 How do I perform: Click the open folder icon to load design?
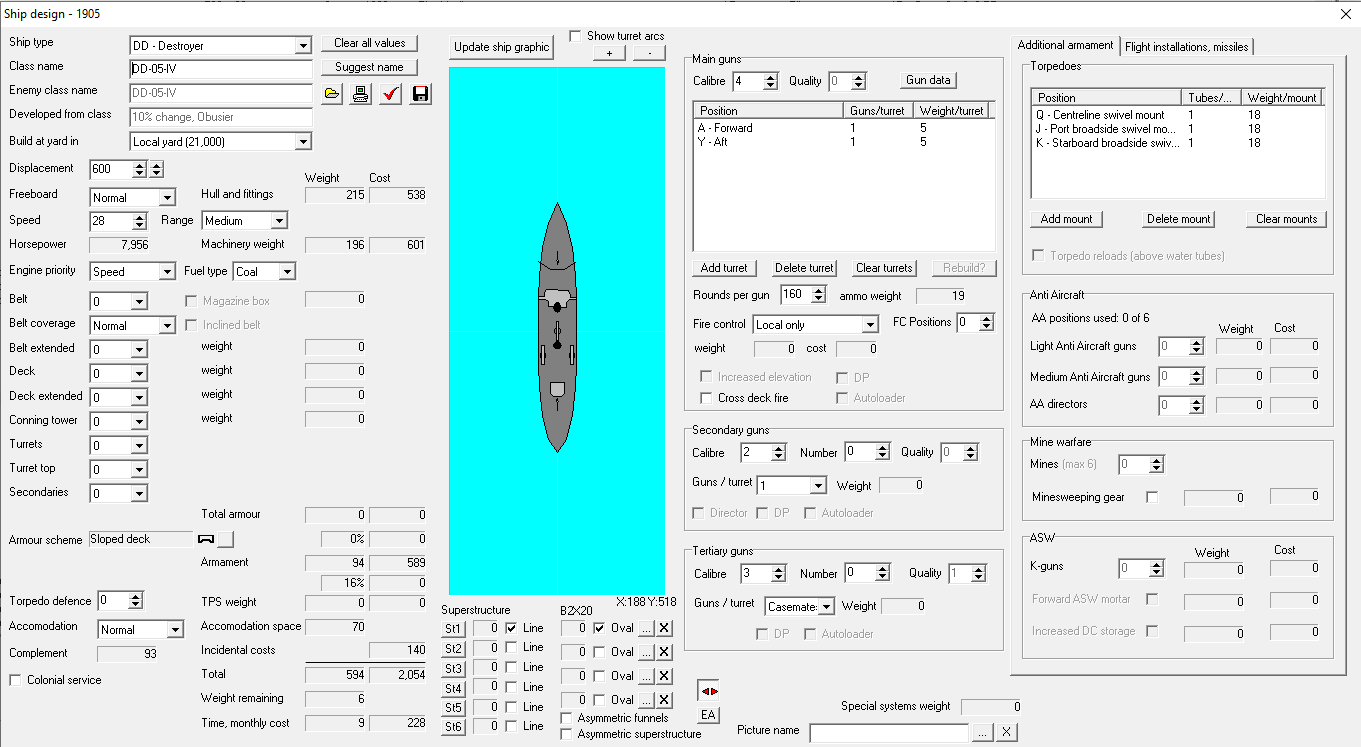tap(332, 94)
